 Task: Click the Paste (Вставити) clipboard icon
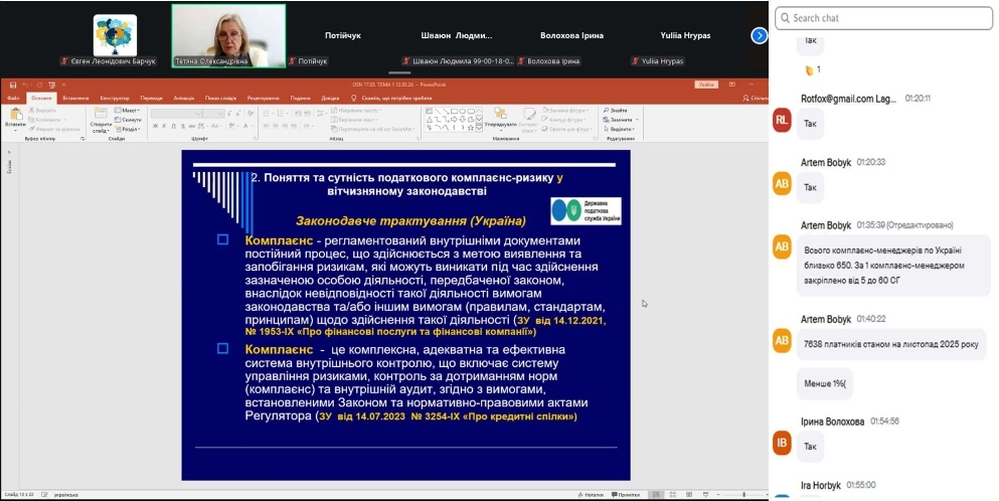[15, 116]
